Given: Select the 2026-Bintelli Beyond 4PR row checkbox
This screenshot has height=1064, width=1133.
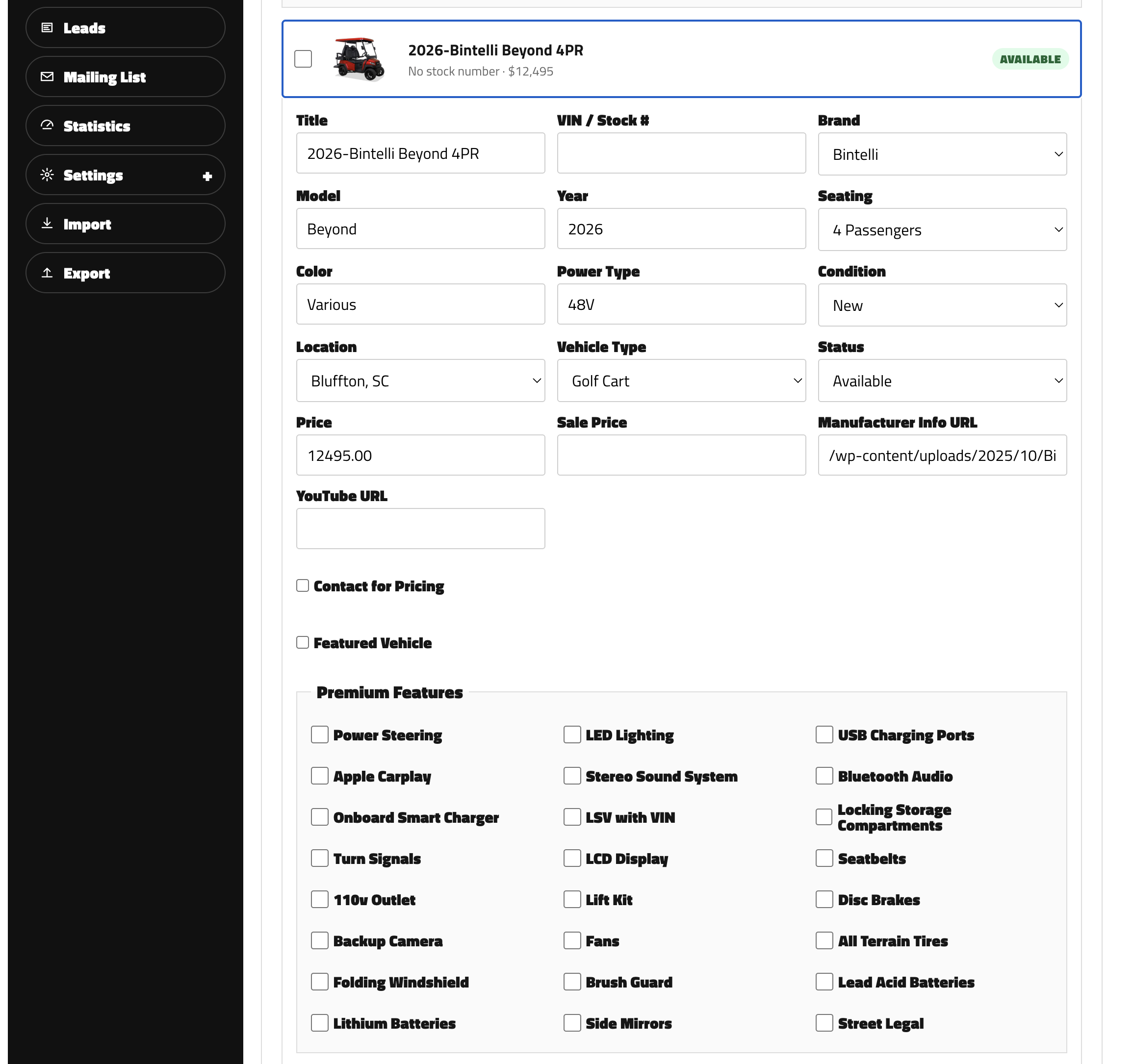Looking at the screenshot, I should point(303,59).
